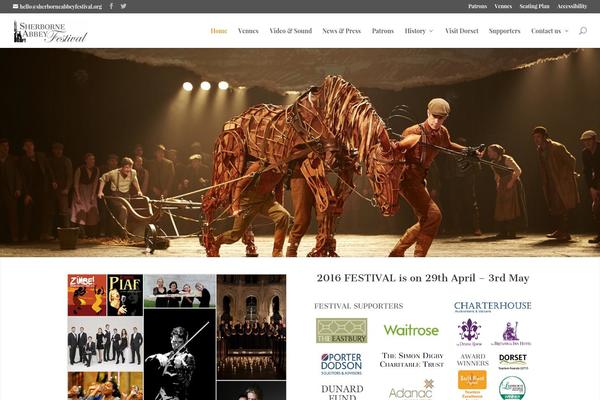
Task: Open the Twitter icon in top bar
Action: pyautogui.click(x=123, y=6)
